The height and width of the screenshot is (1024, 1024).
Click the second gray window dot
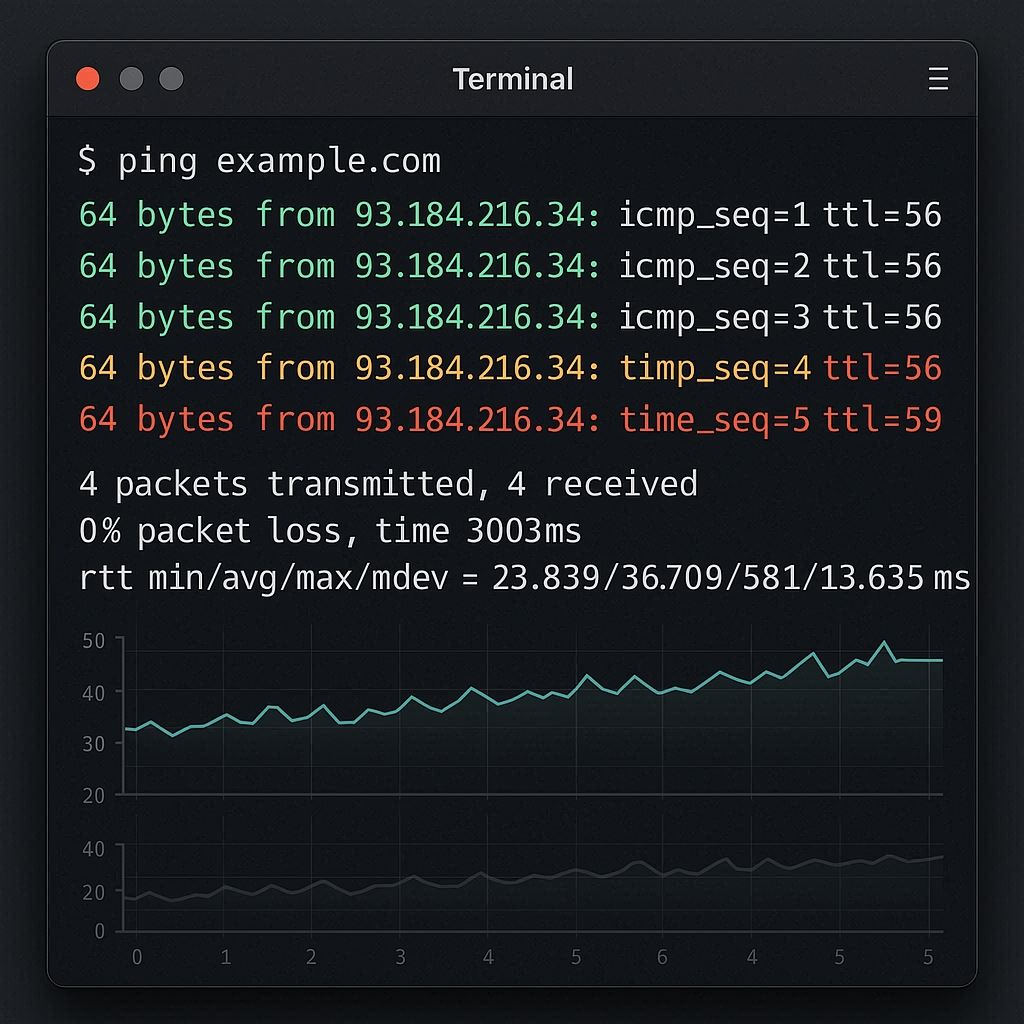pyautogui.click(x=171, y=78)
